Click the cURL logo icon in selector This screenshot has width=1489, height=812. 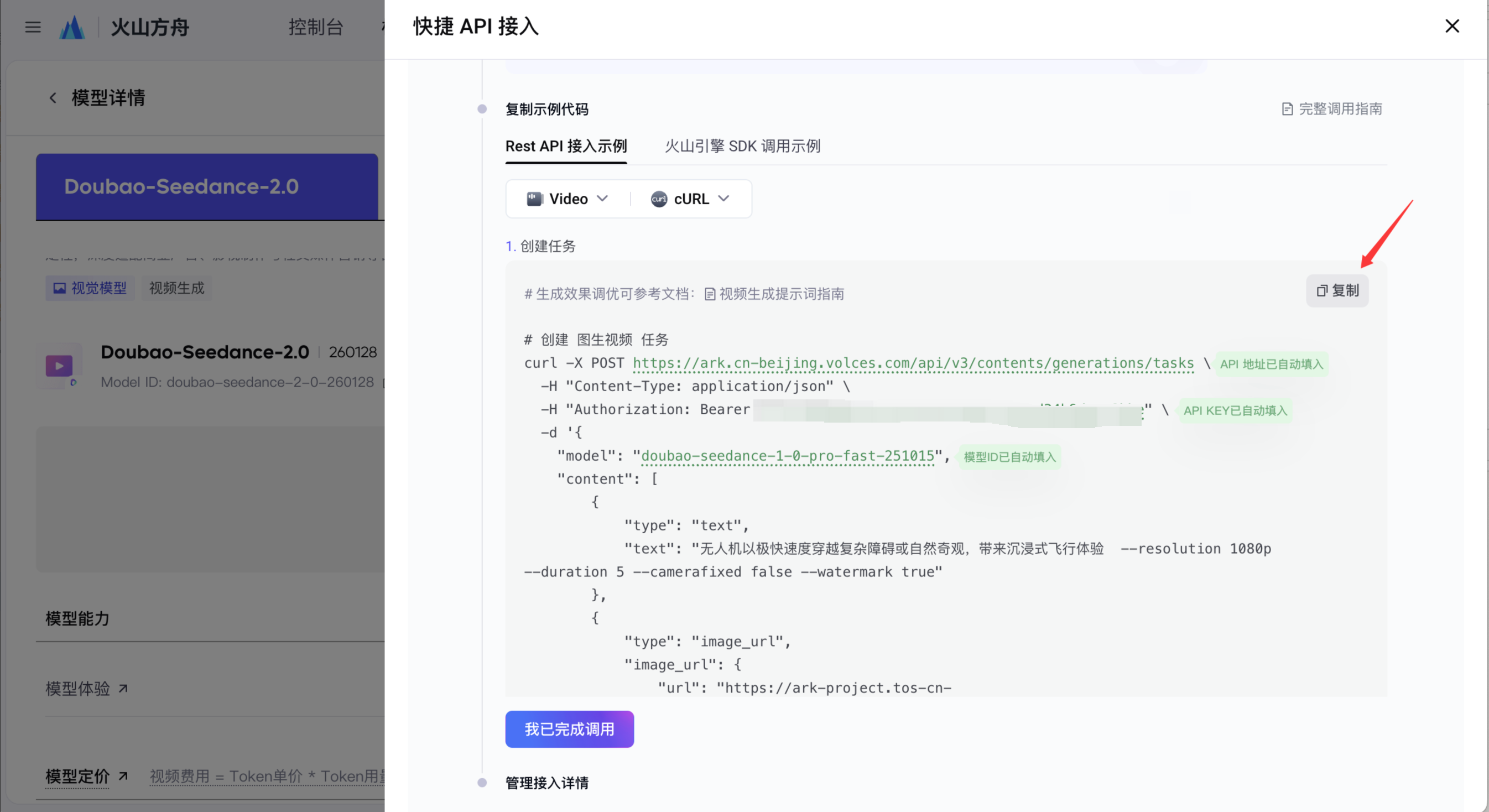coord(659,199)
